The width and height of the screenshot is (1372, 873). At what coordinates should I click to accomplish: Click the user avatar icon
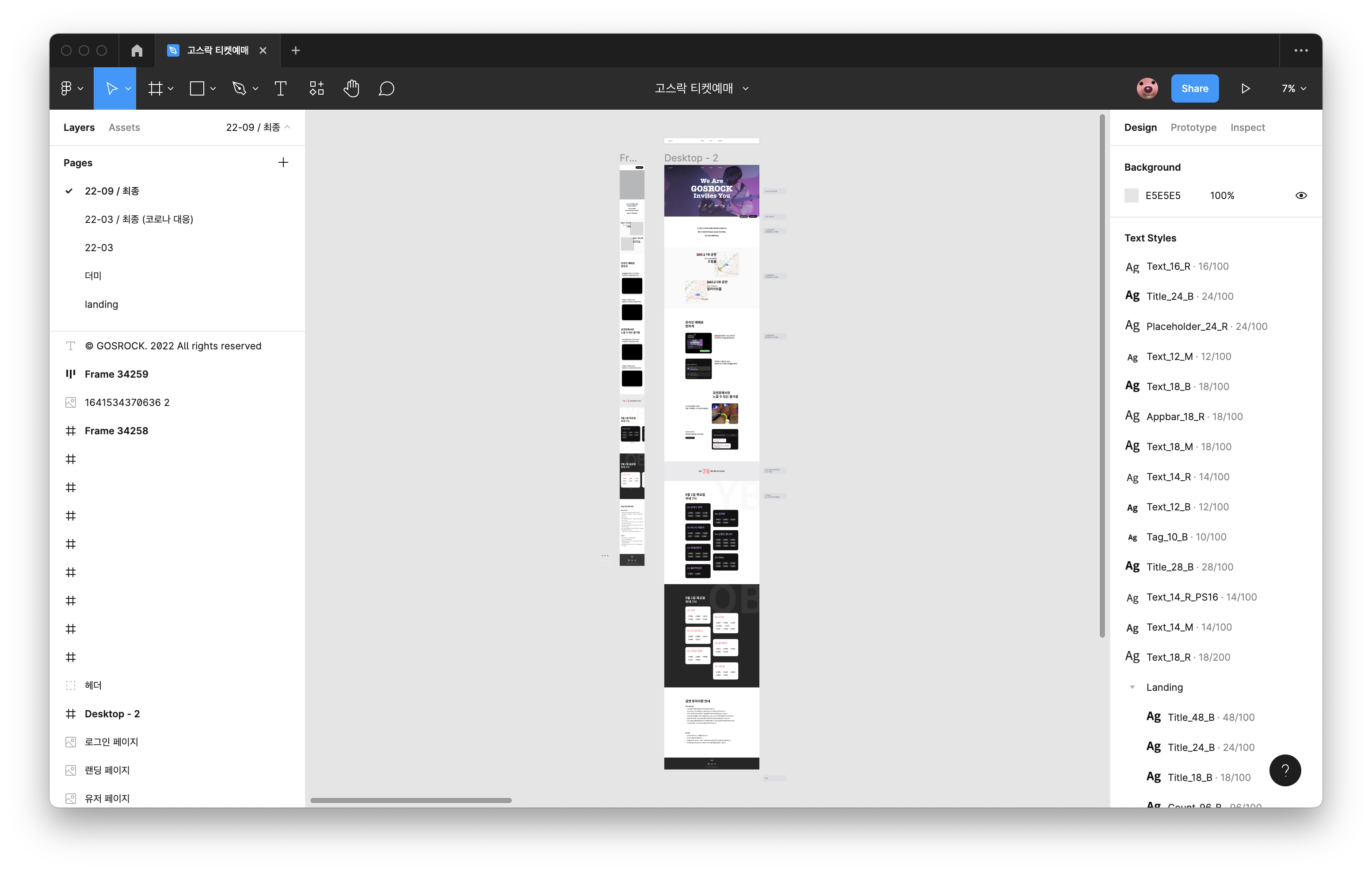1147,88
